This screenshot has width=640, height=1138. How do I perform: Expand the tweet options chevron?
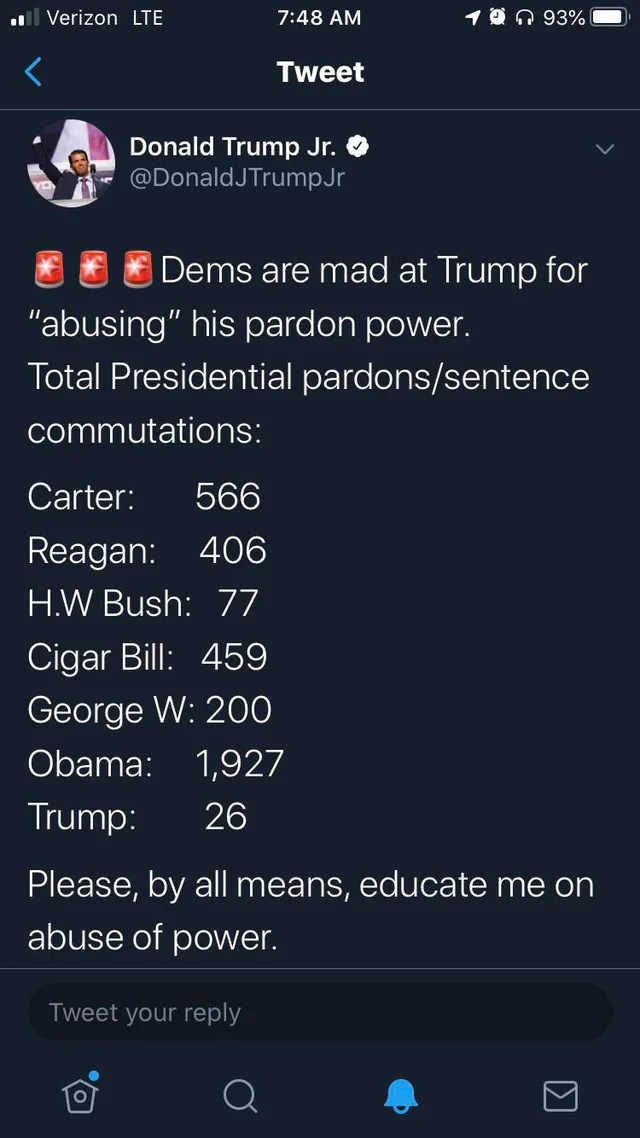tap(604, 149)
